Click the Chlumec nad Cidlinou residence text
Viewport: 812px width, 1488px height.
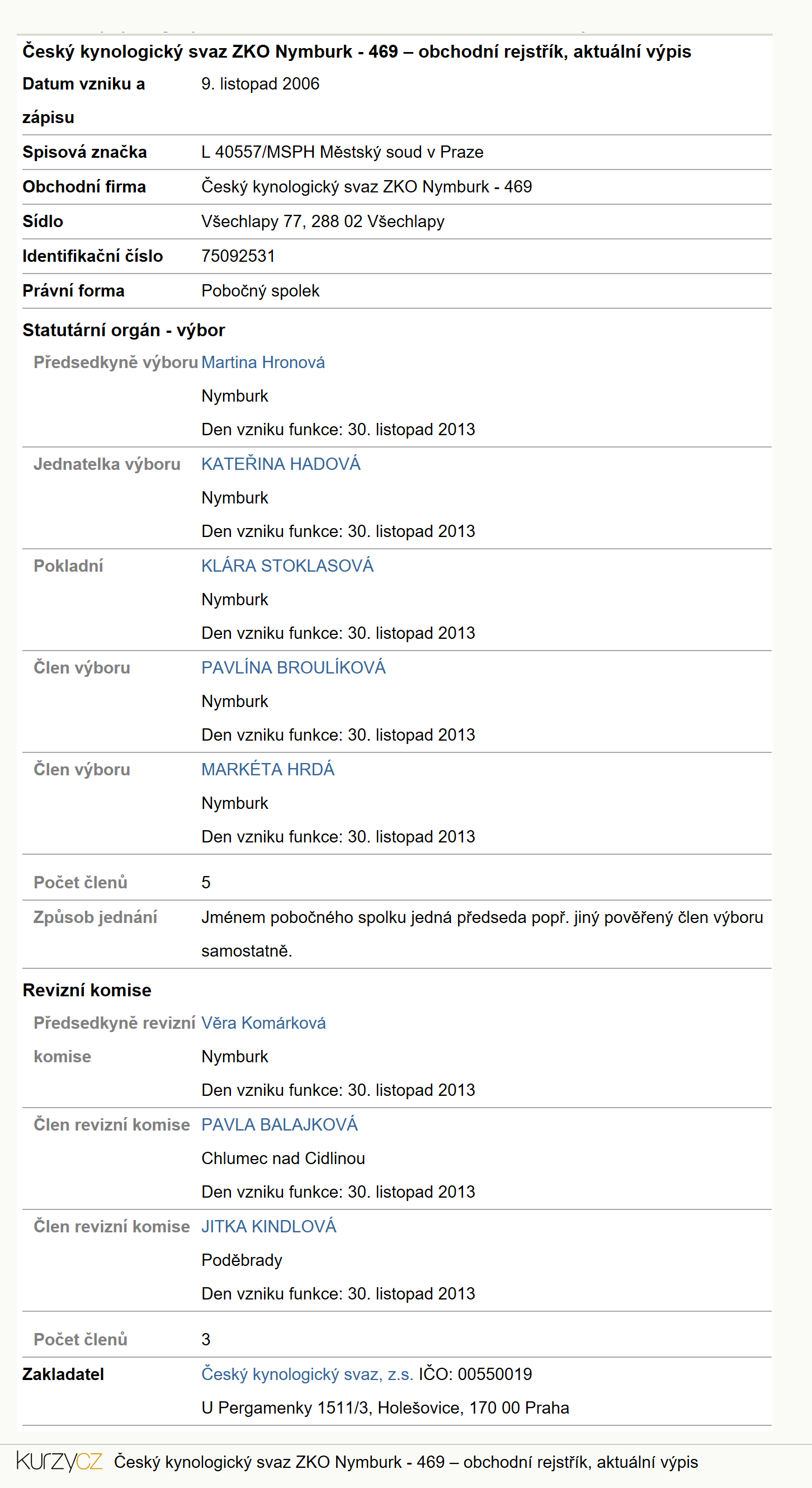(283, 1157)
